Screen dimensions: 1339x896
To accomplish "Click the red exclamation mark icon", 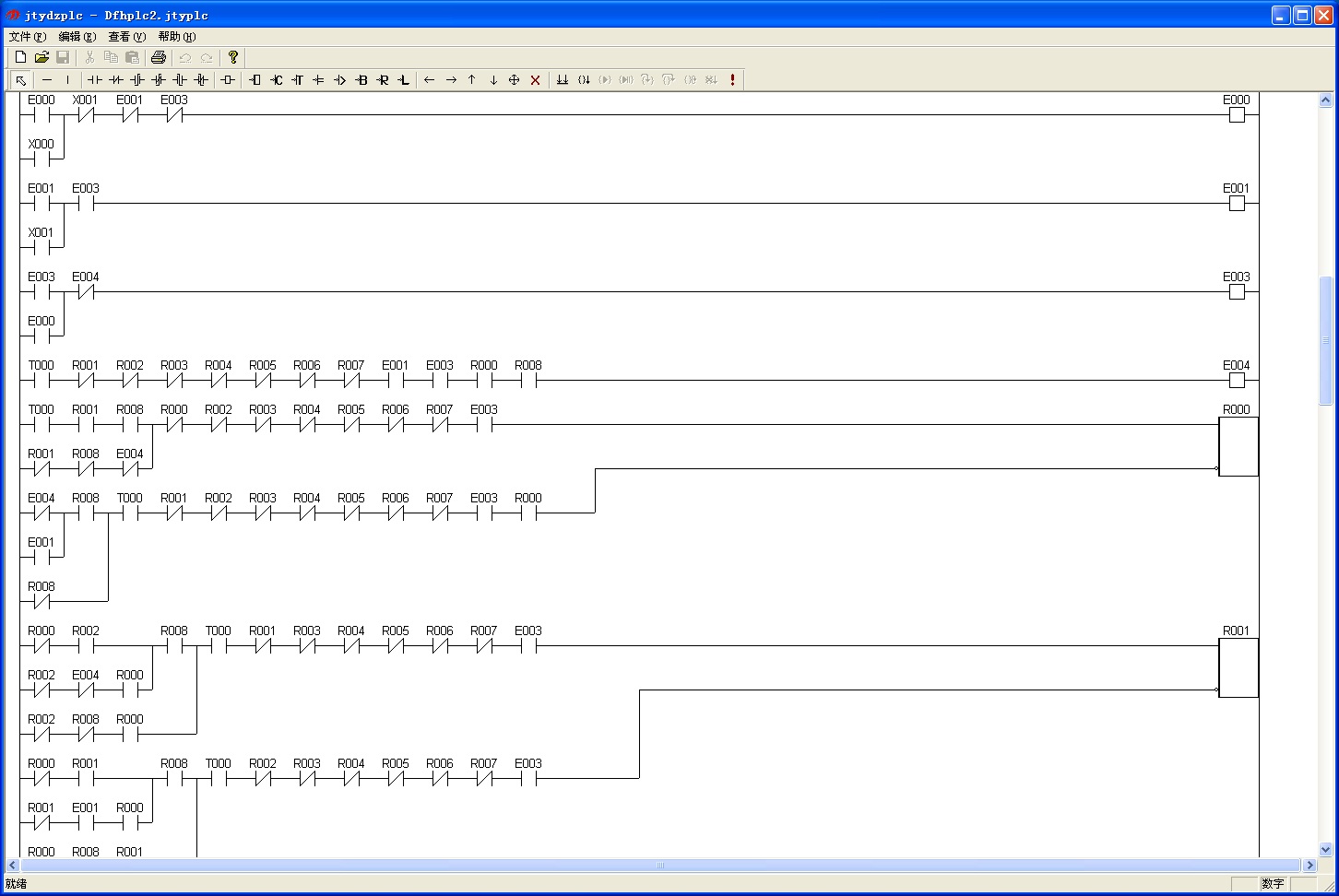I will (x=732, y=80).
